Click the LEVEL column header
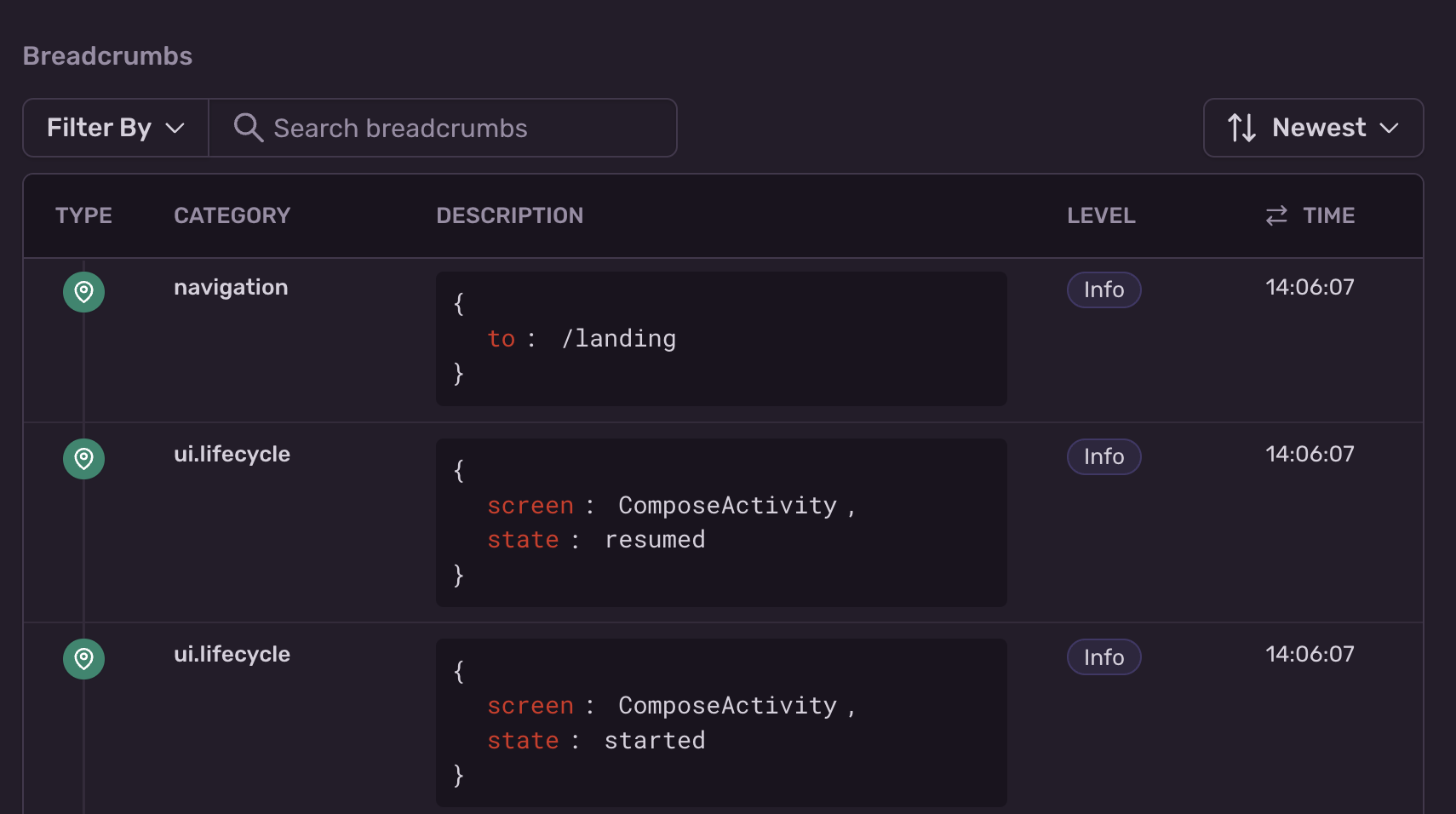This screenshot has height=814, width=1456. tap(1101, 215)
